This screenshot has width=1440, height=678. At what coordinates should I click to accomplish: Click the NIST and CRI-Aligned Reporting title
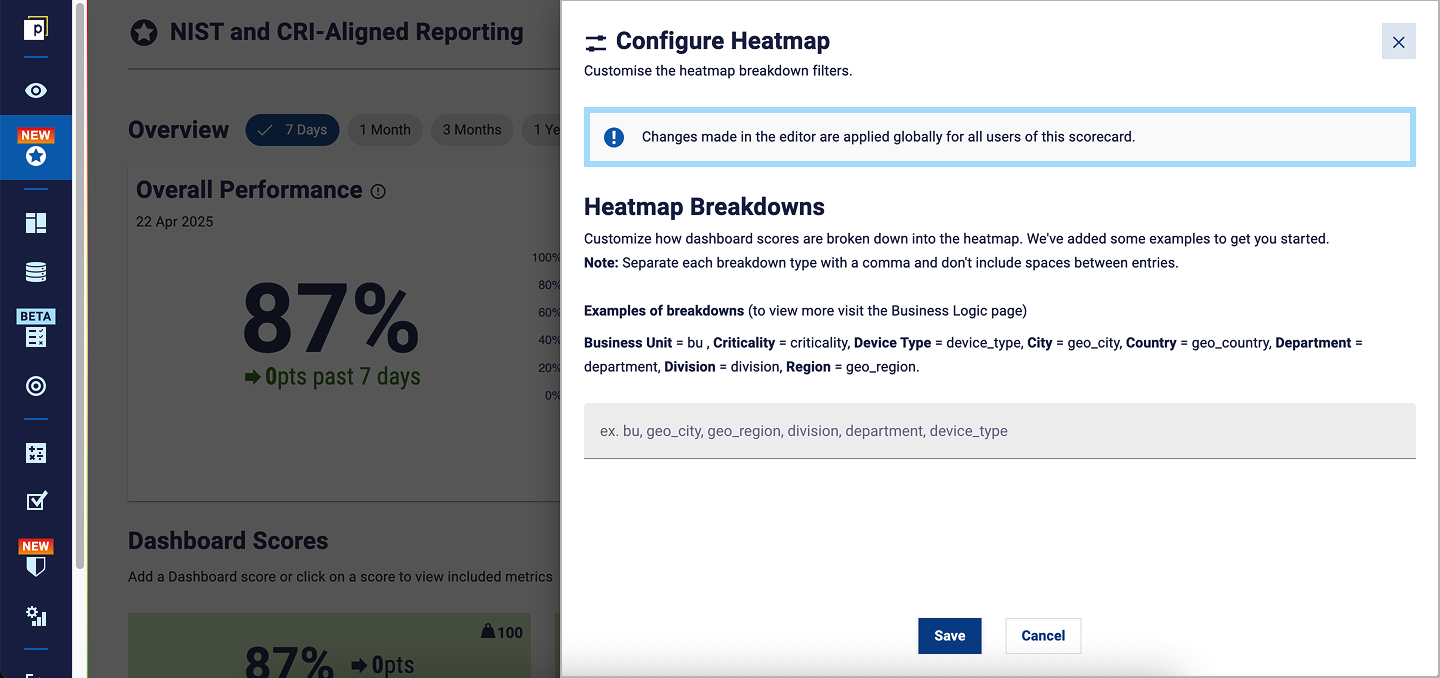346,32
